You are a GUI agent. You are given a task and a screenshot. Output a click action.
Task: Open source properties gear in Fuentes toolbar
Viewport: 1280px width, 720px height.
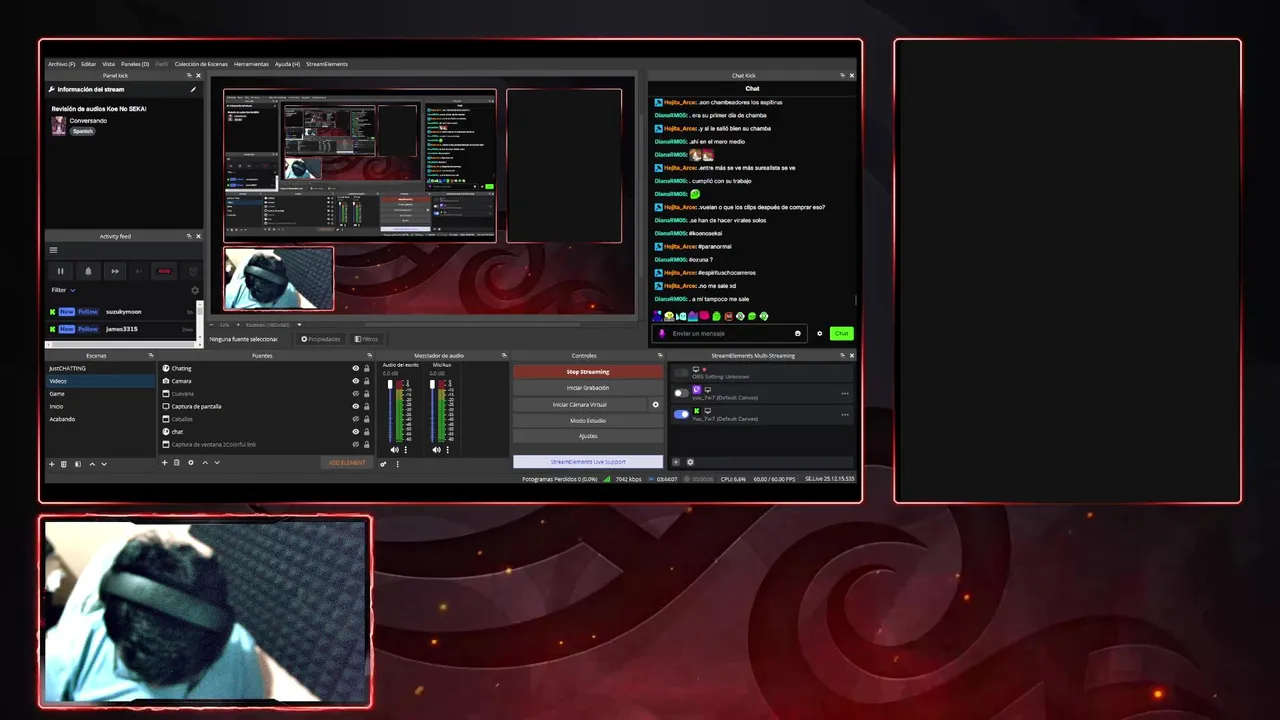click(x=191, y=463)
